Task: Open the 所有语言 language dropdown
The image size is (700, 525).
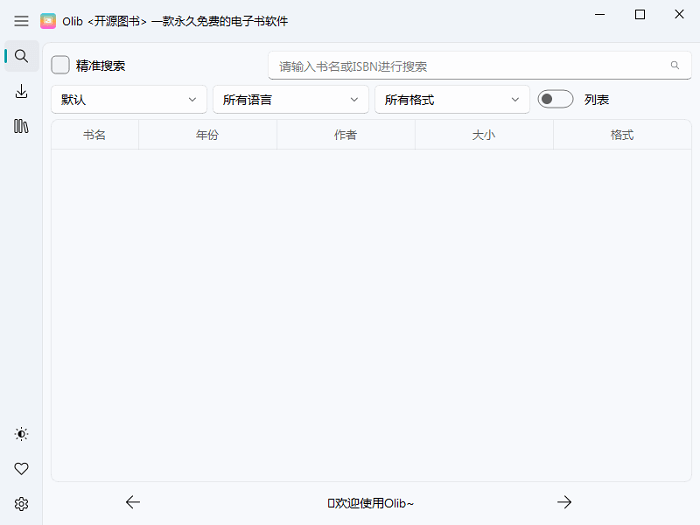Action: (291, 100)
